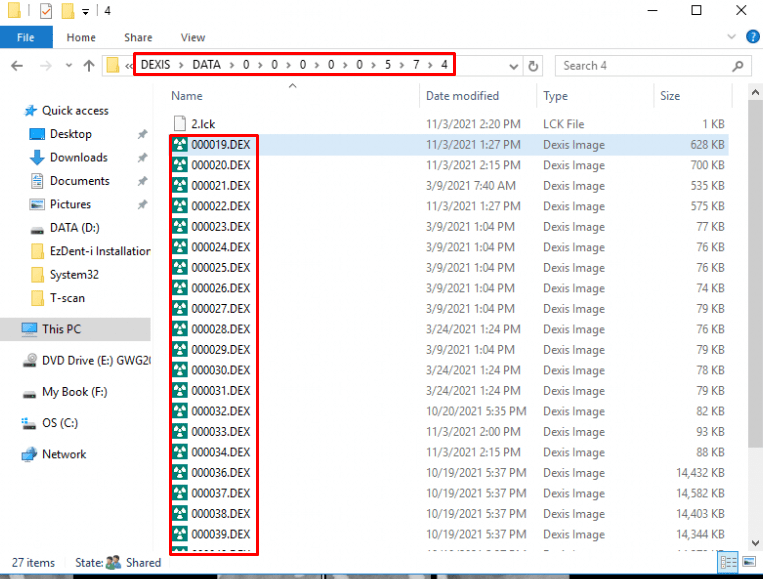Expand the chevron after DATA in breadcrumb
763x579 pixels.
tap(231, 65)
